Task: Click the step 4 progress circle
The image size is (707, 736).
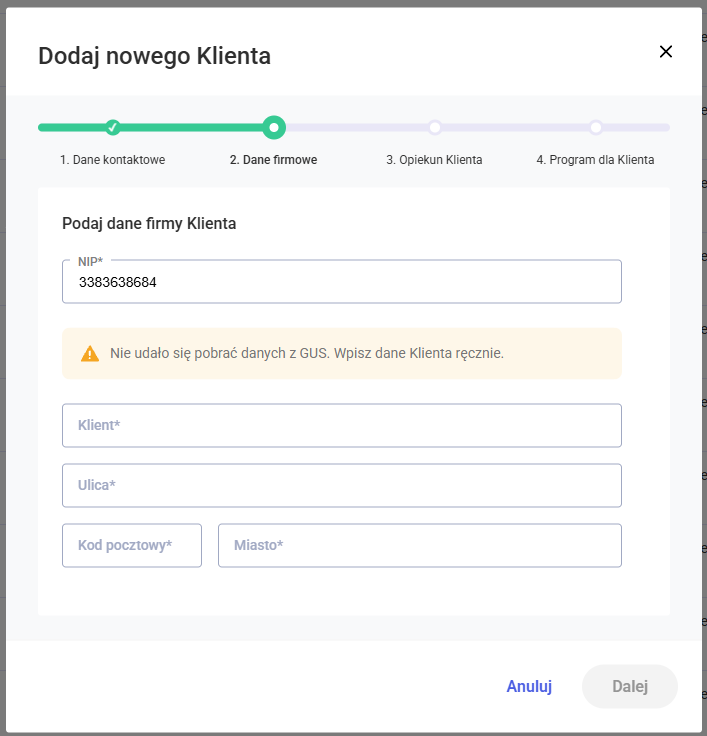Action: point(596,127)
